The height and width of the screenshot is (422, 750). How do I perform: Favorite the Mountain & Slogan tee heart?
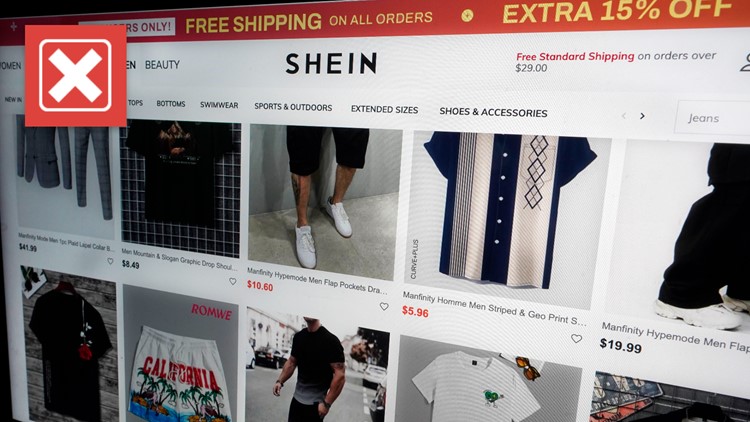point(232,282)
